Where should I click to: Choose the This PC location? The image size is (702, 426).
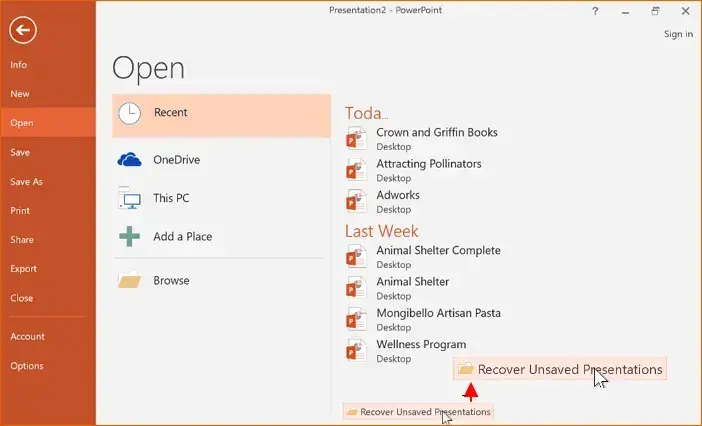[x=221, y=198]
